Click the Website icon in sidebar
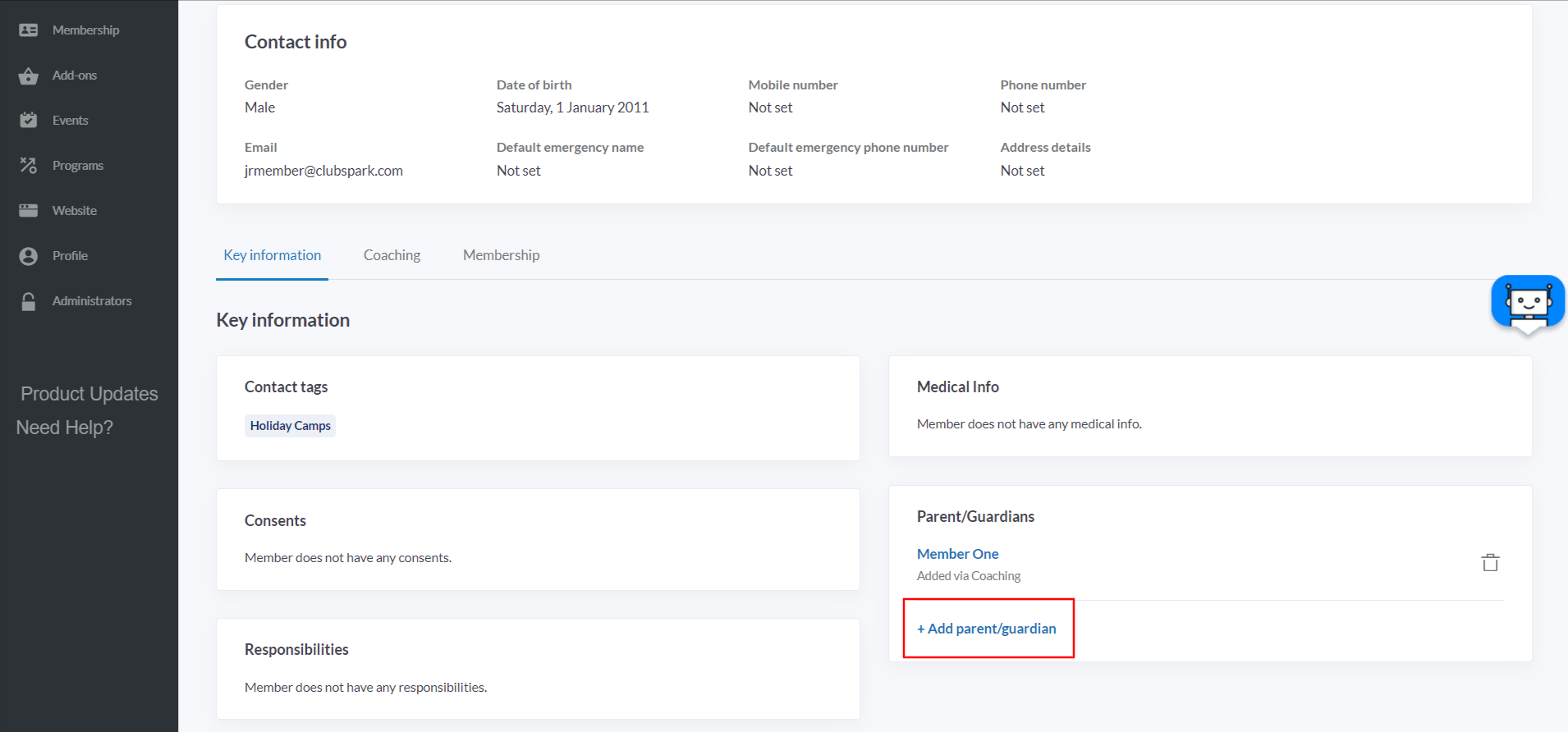This screenshot has width=1568, height=732. pyautogui.click(x=29, y=211)
